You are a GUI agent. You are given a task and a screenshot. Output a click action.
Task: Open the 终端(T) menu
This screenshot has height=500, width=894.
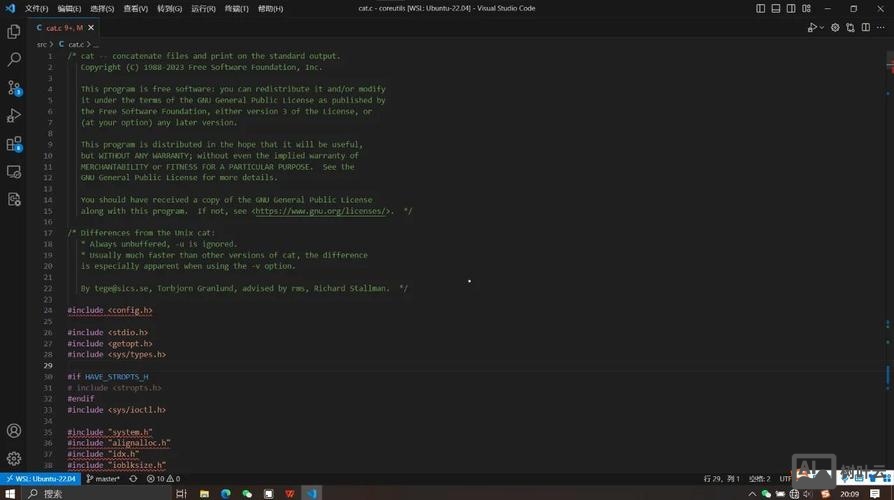tap(236, 8)
